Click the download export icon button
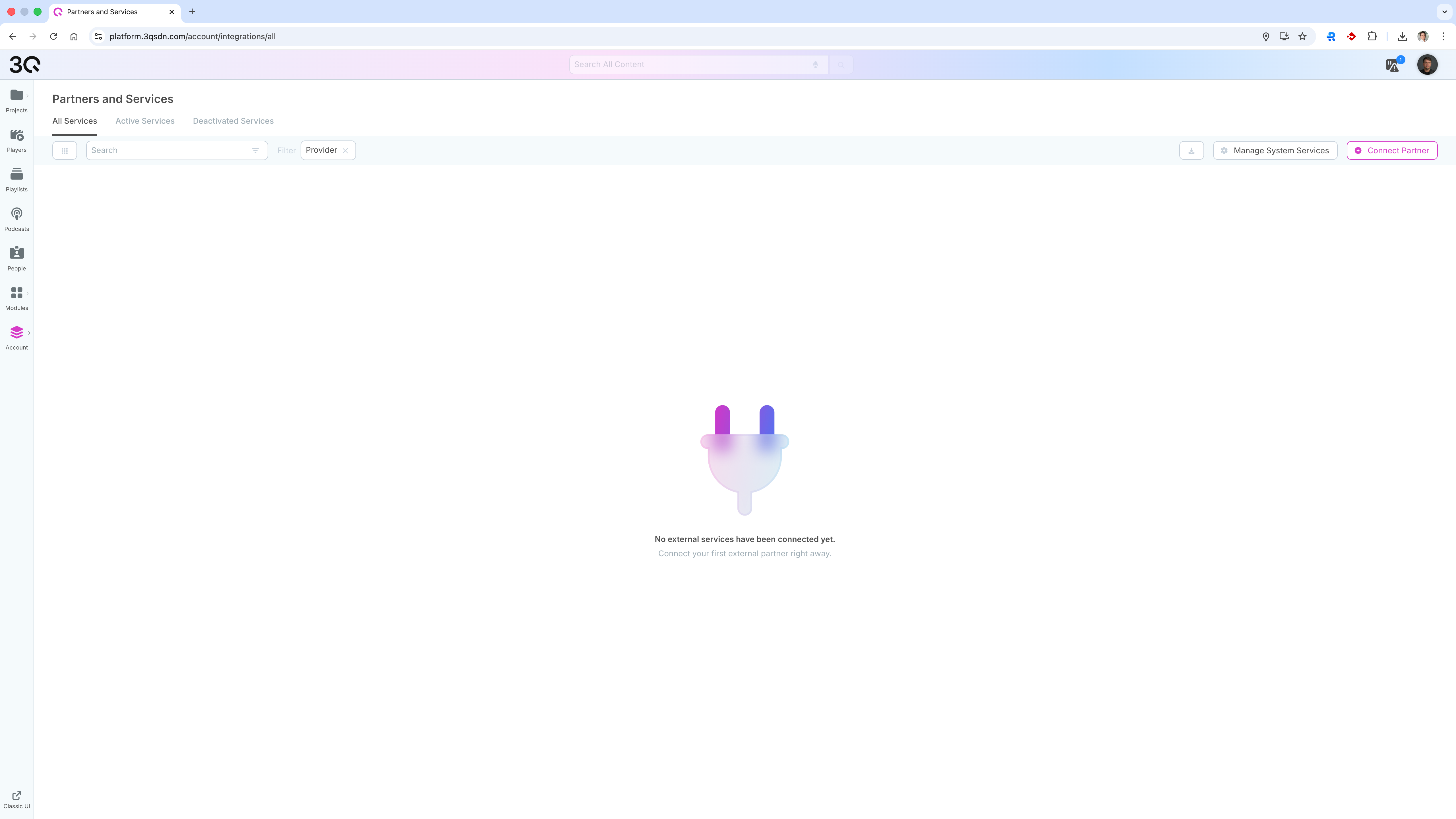 (x=1191, y=150)
